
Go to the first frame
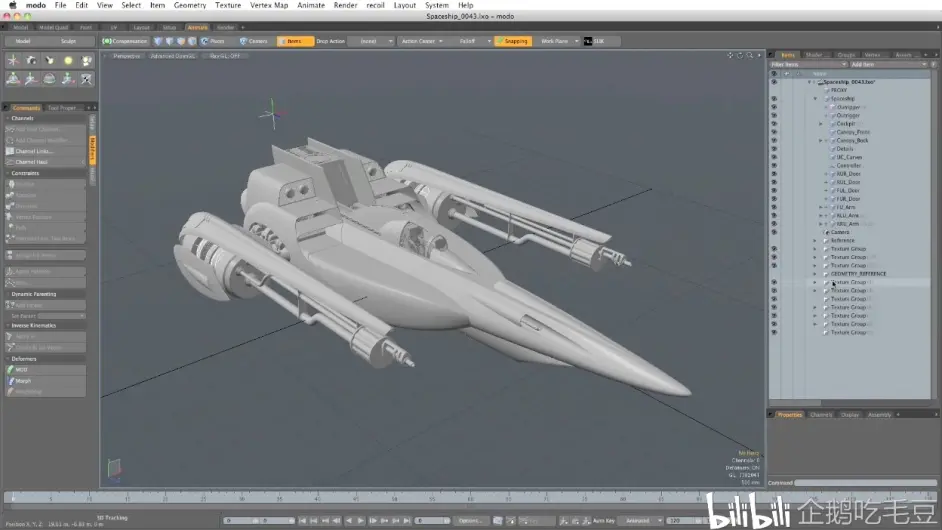point(302,520)
